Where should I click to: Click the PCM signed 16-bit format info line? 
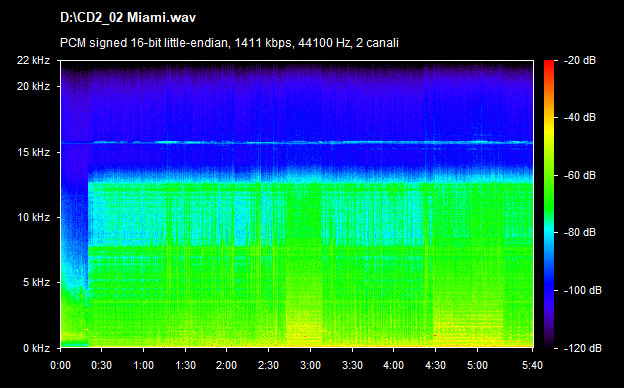point(229,43)
